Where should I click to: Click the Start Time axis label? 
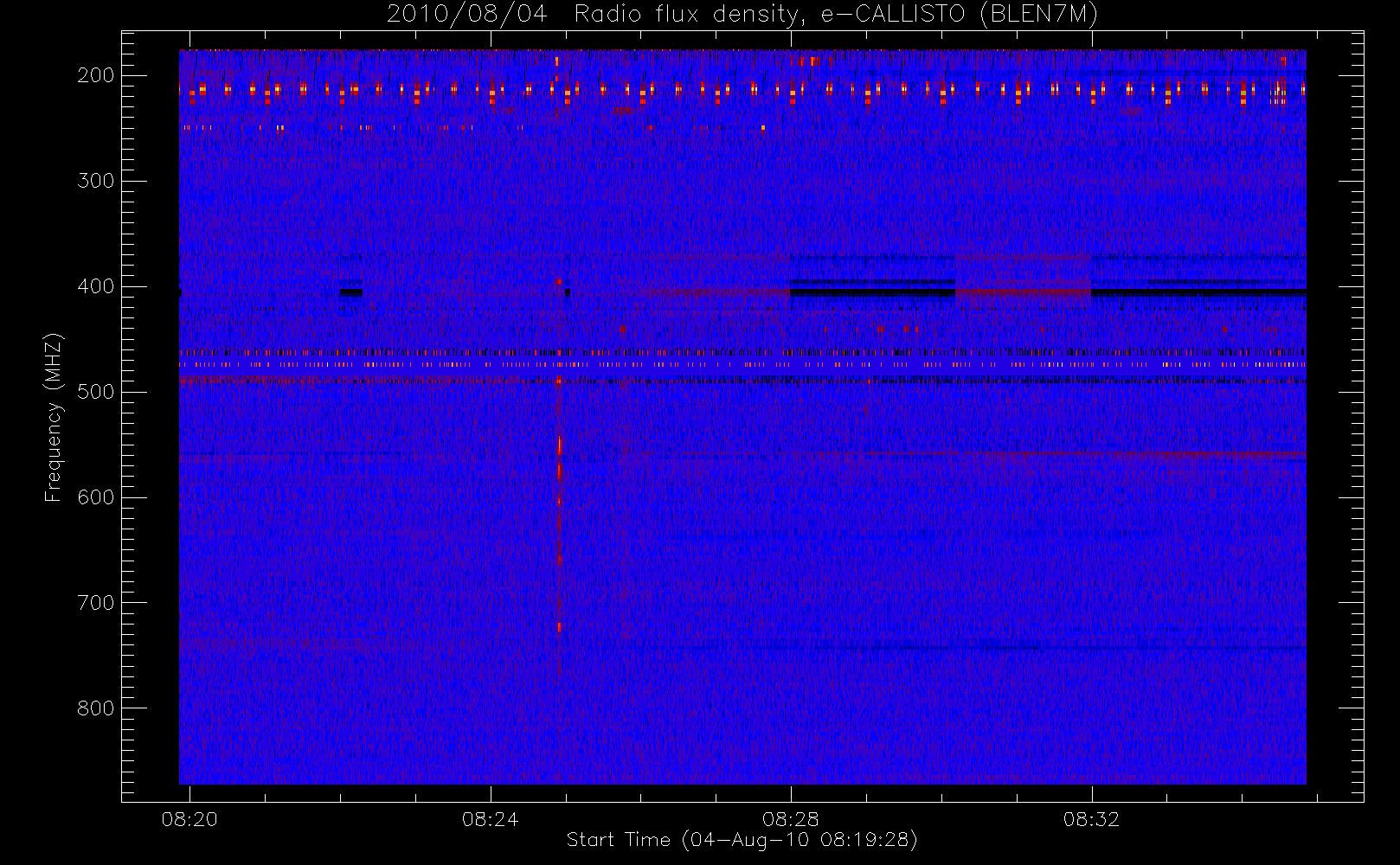pyautogui.click(x=742, y=840)
